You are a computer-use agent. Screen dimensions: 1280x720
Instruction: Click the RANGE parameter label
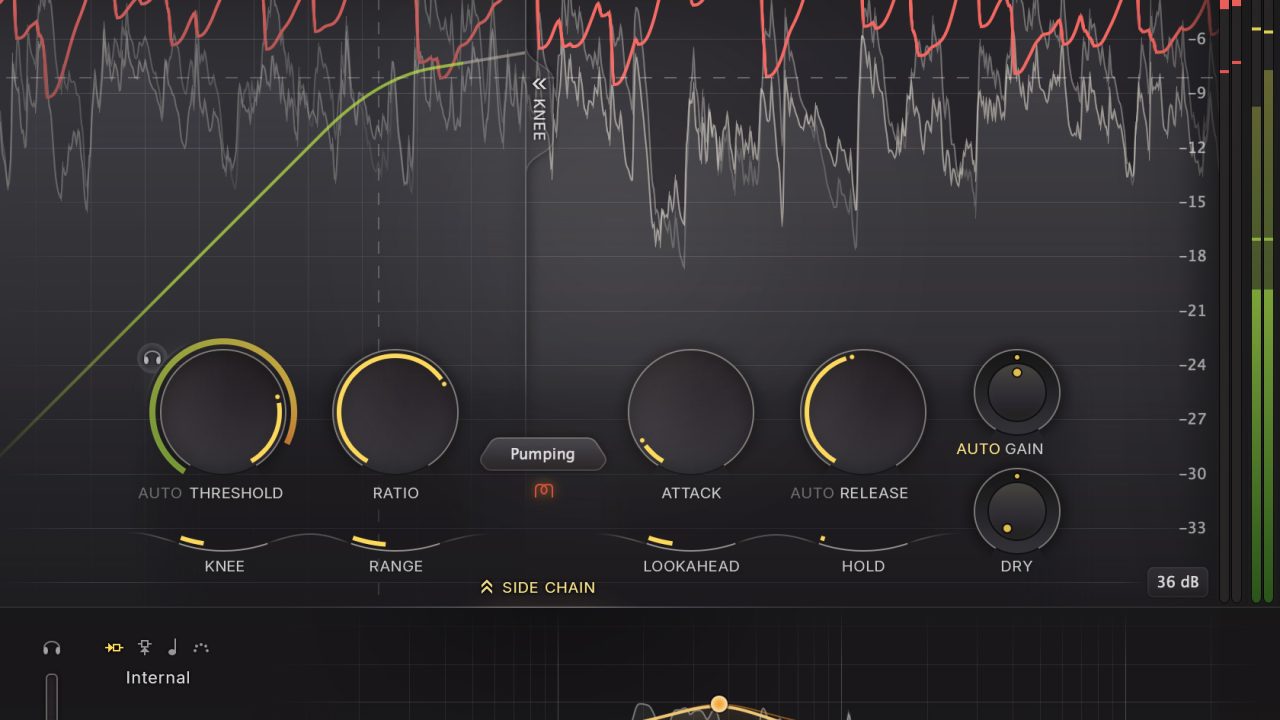[x=396, y=566]
